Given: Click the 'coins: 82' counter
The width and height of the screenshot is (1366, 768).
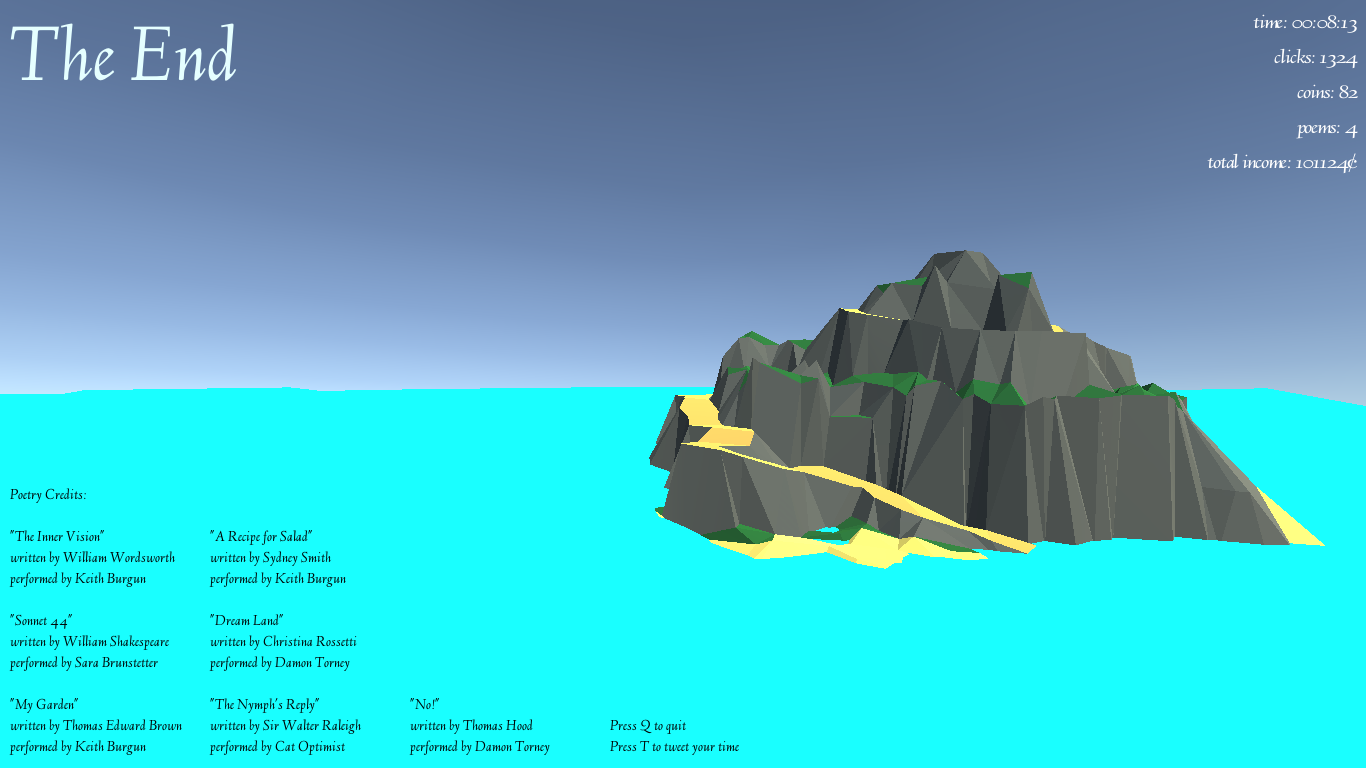Looking at the screenshot, I should tap(1327, 93).
